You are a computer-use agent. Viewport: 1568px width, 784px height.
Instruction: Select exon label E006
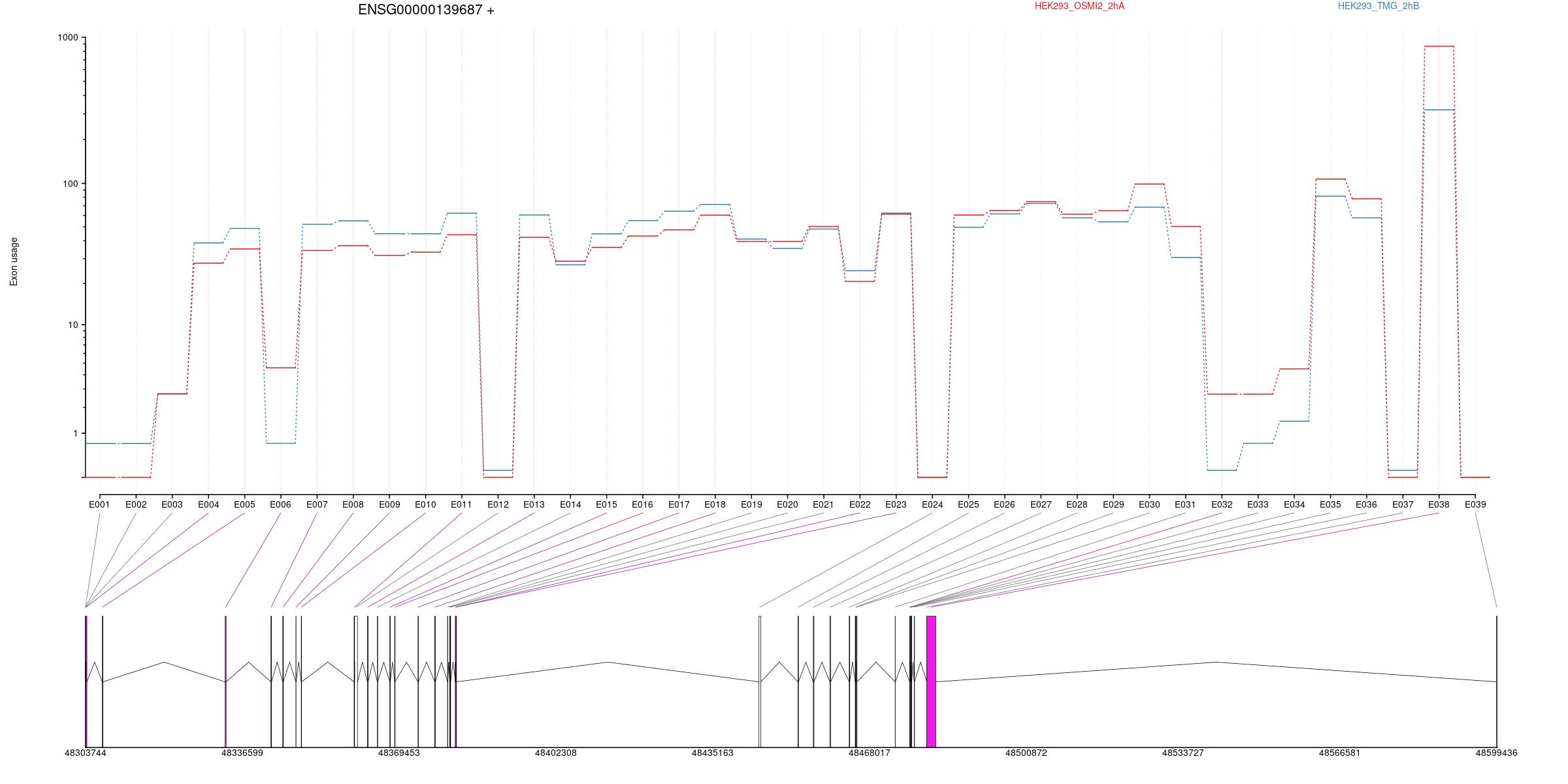280,504
